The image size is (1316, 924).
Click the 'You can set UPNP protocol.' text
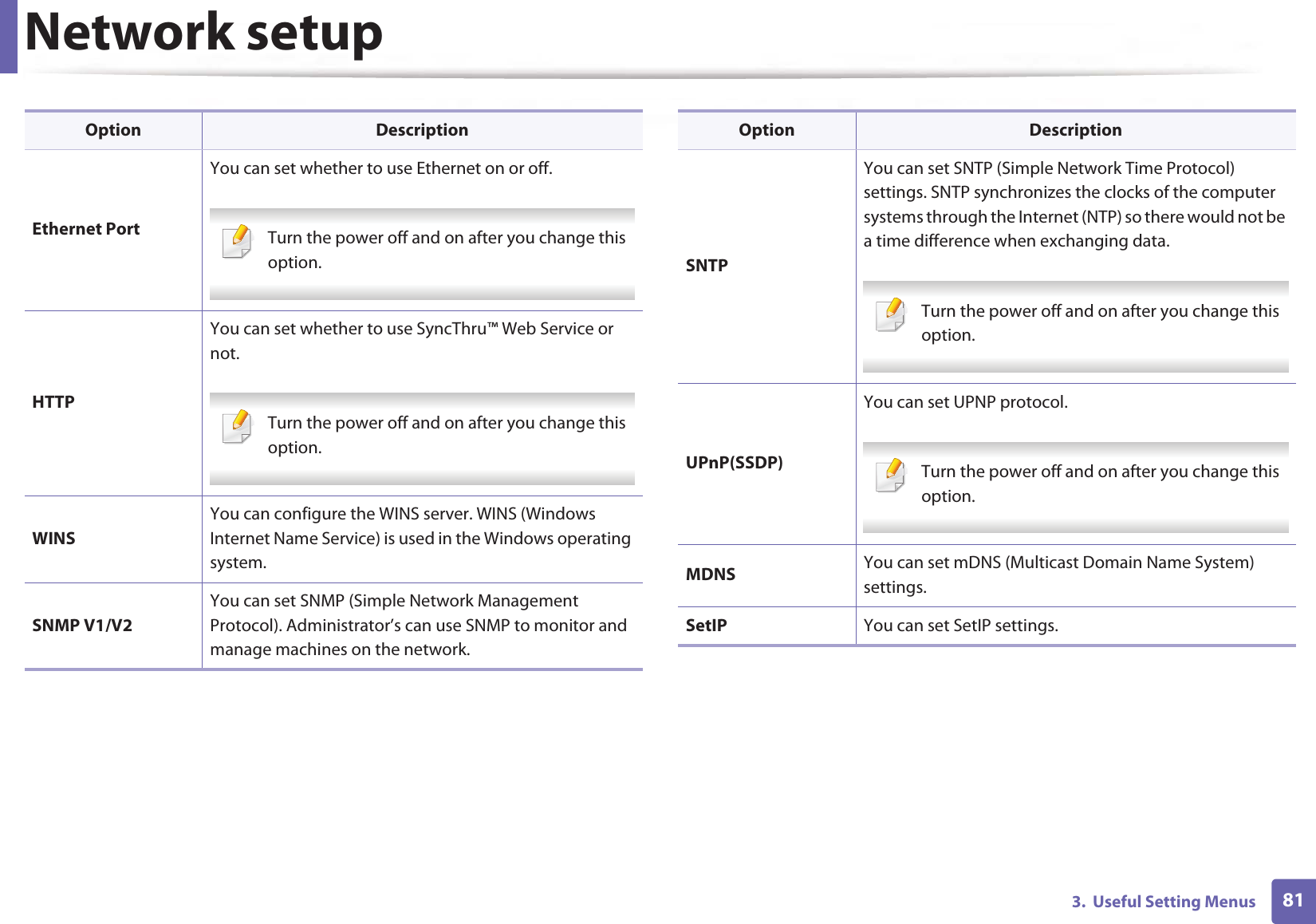pos(966,402)
